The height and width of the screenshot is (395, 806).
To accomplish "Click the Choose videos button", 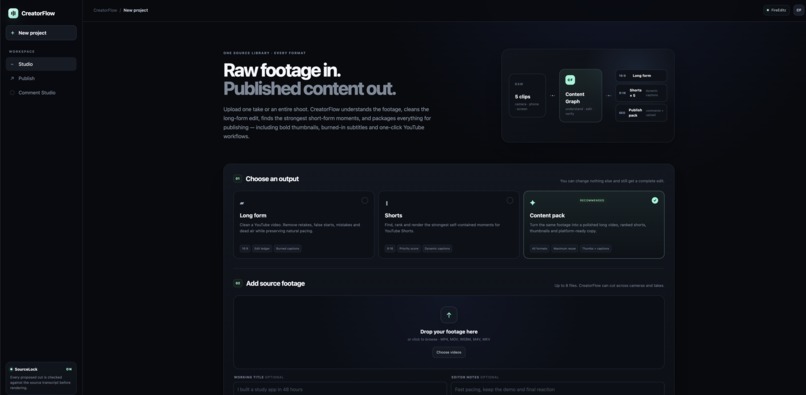I will (x=449, y=352).
